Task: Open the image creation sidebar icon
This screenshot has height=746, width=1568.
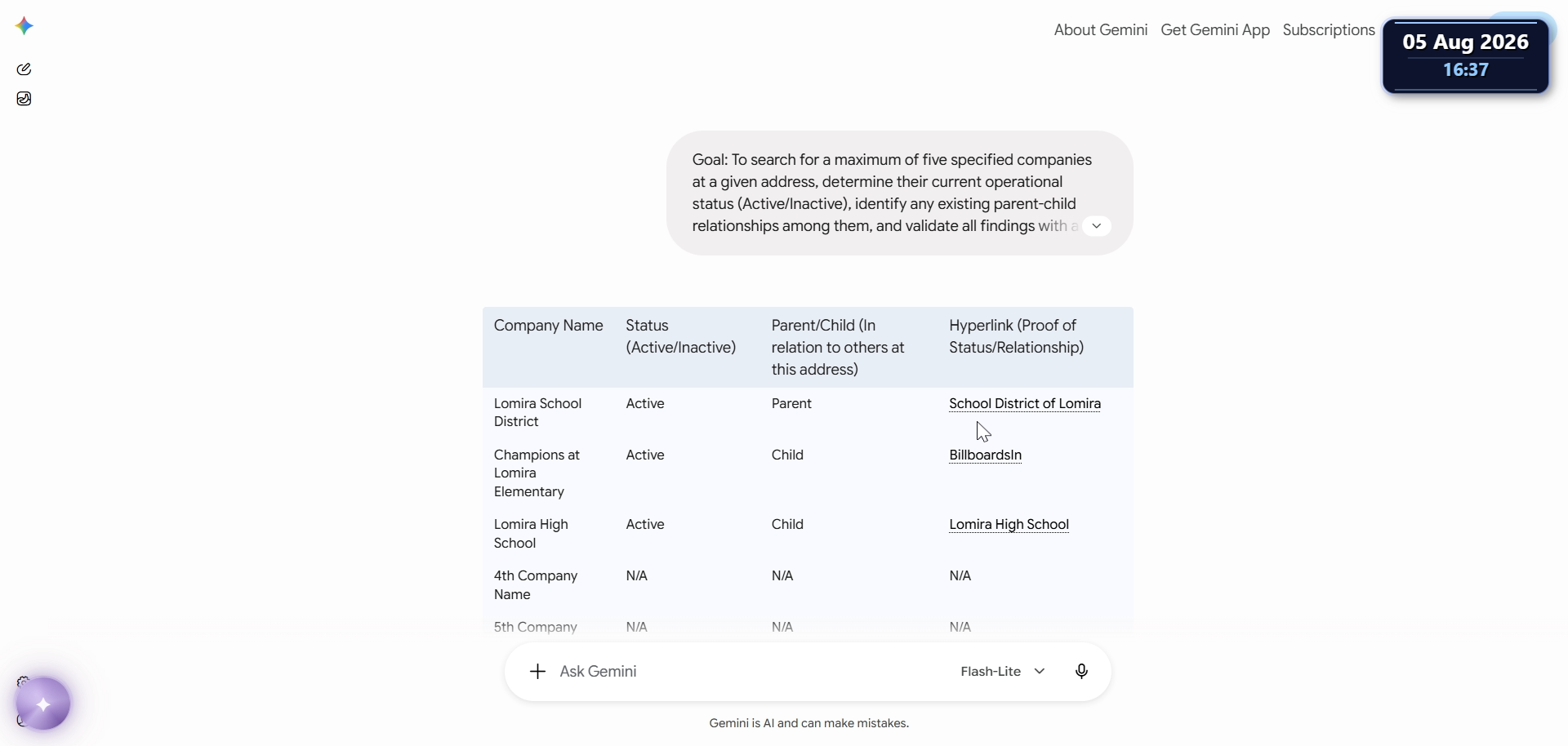Action: (24, 99)
